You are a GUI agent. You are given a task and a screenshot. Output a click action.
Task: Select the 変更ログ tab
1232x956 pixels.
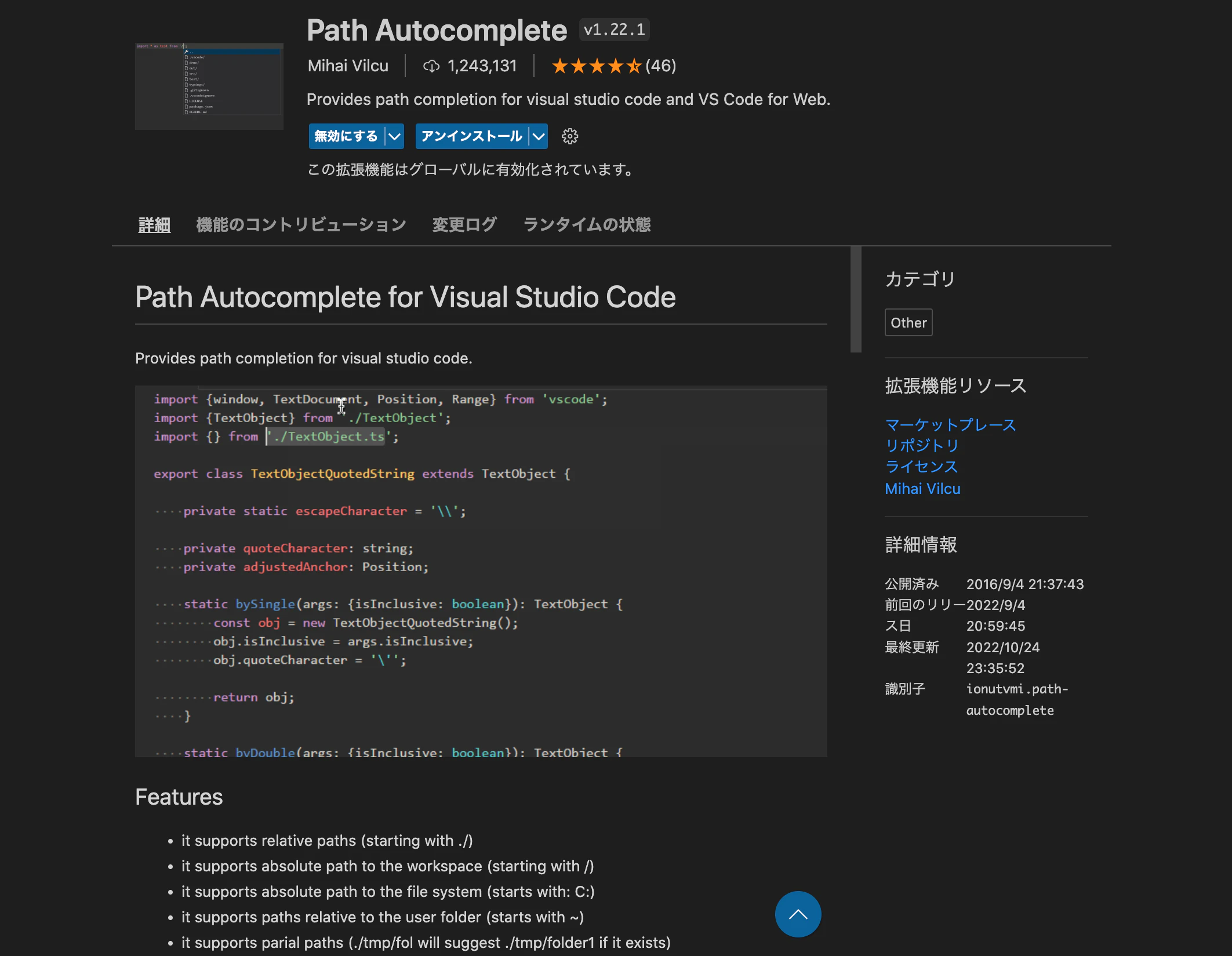(464, 225)
